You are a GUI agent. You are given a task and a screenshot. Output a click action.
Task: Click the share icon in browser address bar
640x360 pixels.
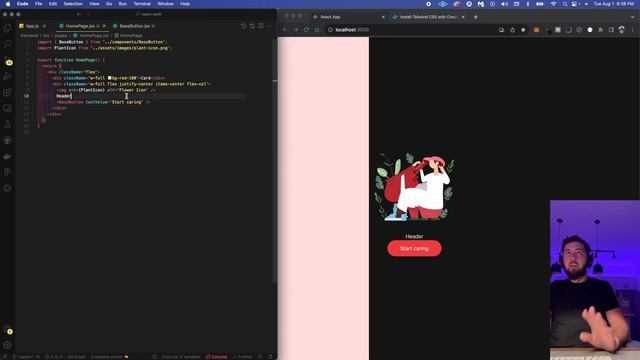[x=512, y=30]
